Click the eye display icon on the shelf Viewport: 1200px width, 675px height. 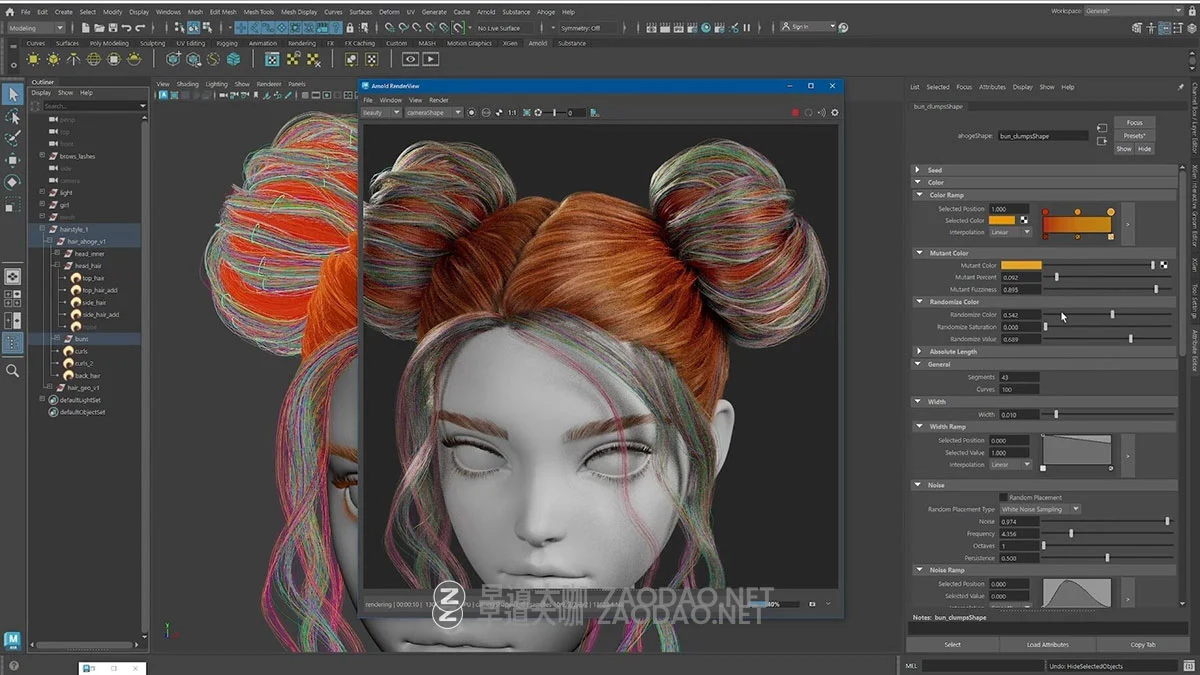point(410,59)
